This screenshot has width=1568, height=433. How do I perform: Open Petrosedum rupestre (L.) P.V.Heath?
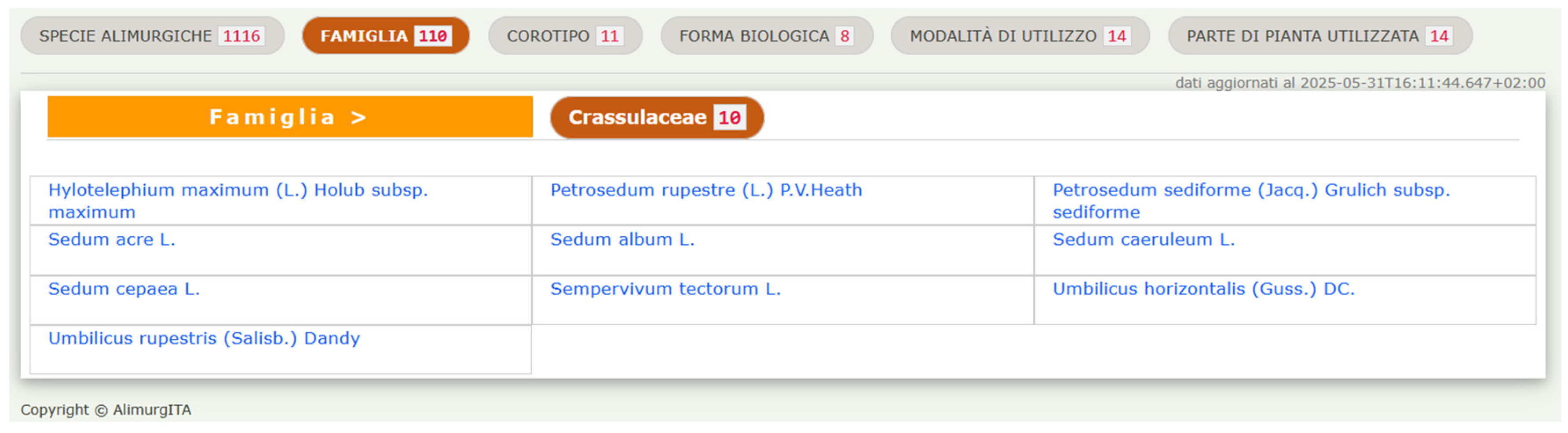[x=705, y=191]
